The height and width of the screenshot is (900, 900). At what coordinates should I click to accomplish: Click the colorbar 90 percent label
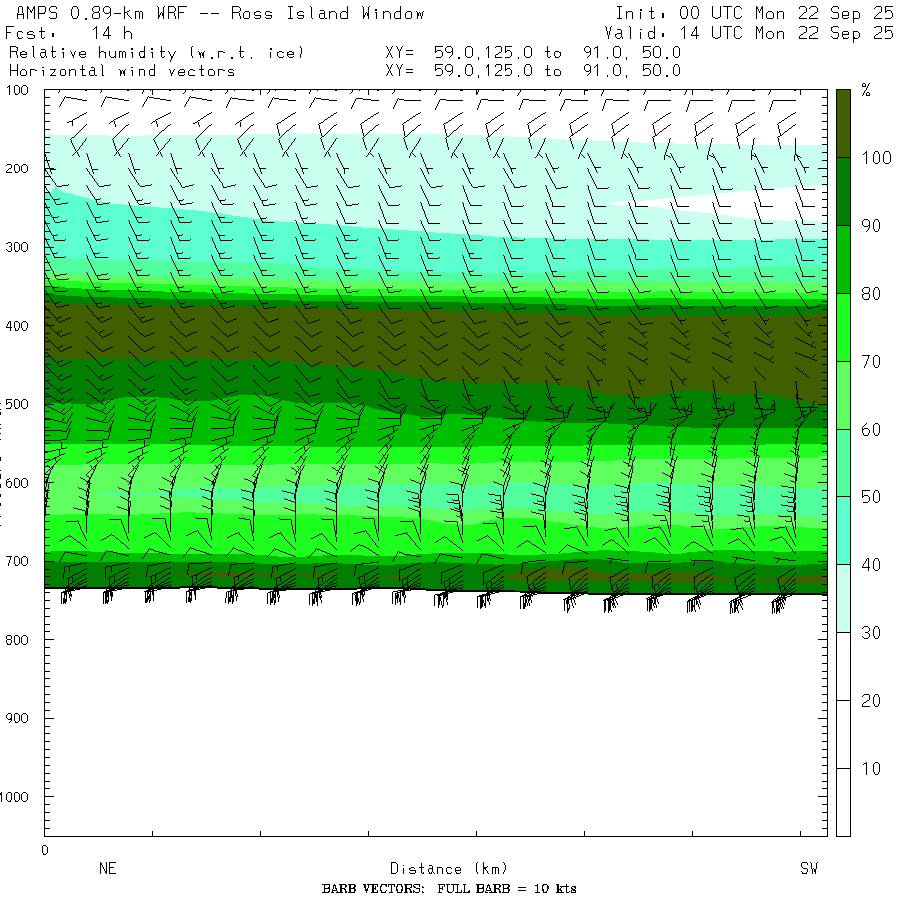pyautogui.click(x=871, y=226)
